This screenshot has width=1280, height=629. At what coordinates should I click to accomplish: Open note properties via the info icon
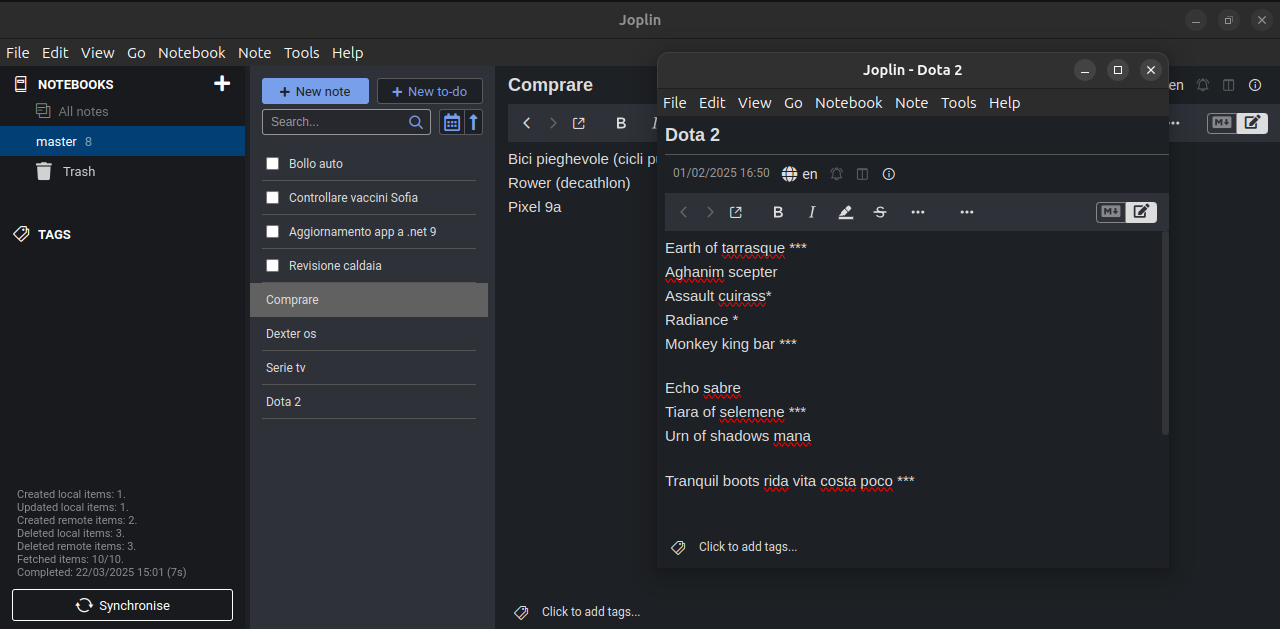[x=888, y=174]
